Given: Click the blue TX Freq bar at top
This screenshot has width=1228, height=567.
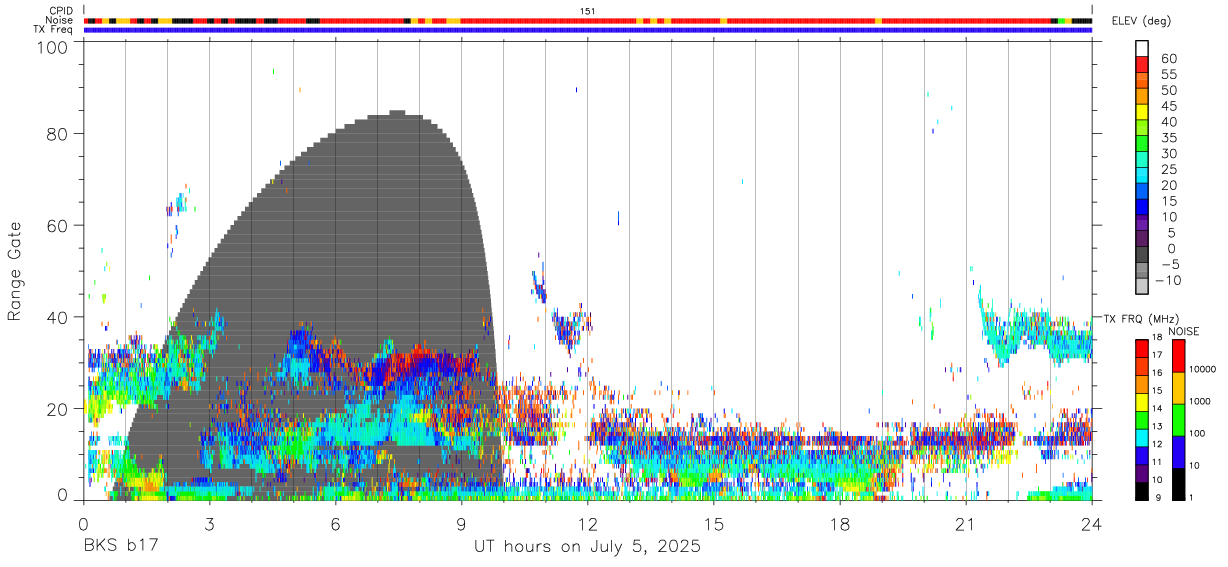Looking at the screenshot, I should pyautogui.click(x=588, y=30).
